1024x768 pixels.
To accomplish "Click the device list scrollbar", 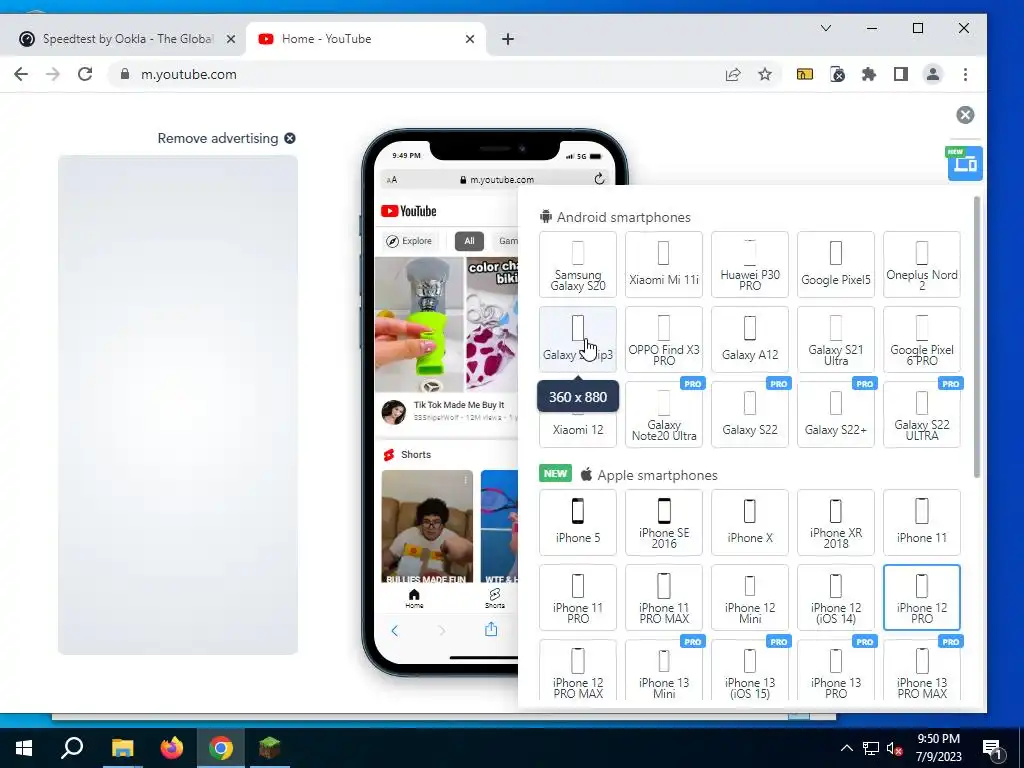I will click(977, 336).
